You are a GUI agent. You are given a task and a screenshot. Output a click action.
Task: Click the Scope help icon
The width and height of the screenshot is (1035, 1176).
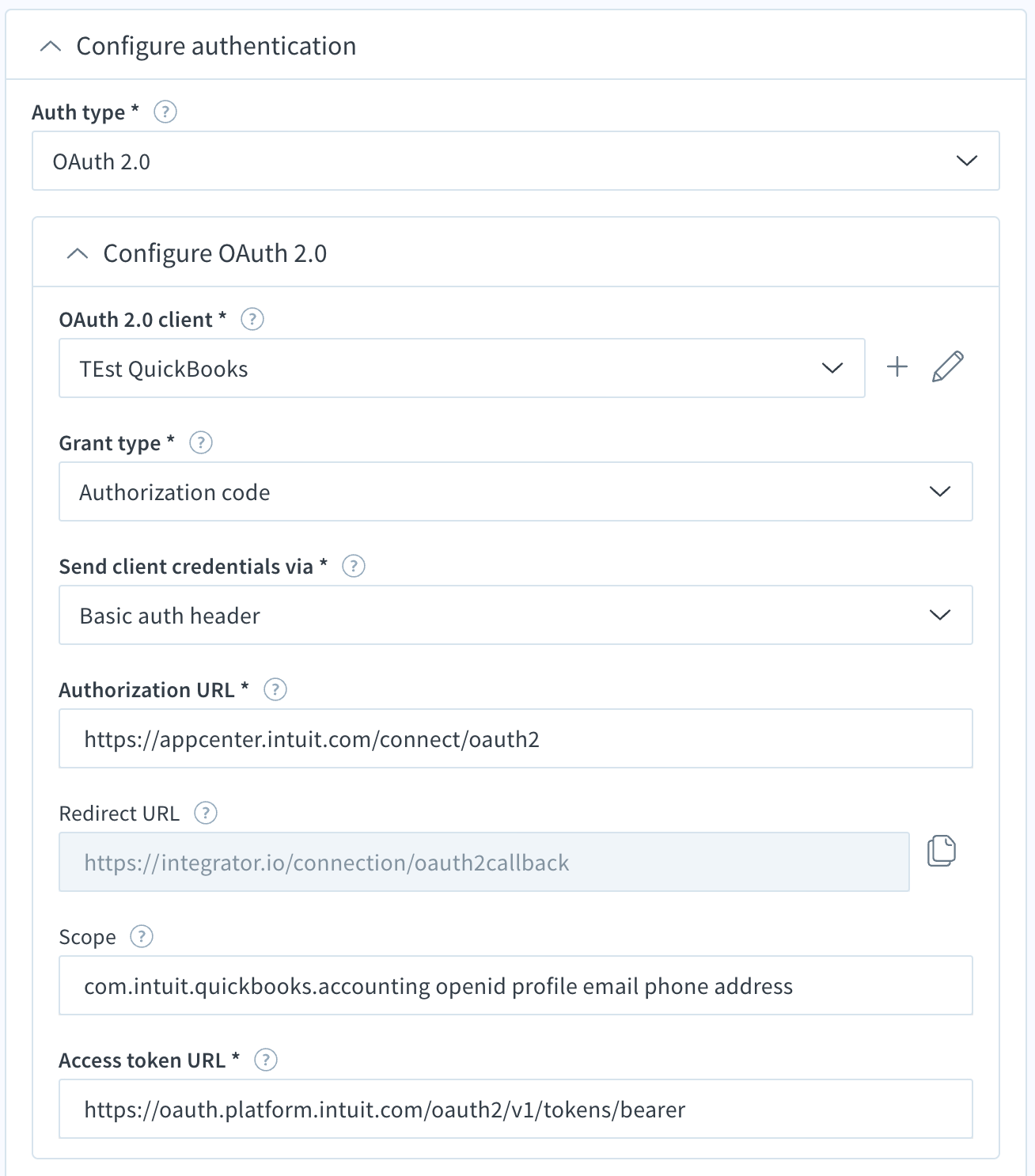tap(142, 936)
